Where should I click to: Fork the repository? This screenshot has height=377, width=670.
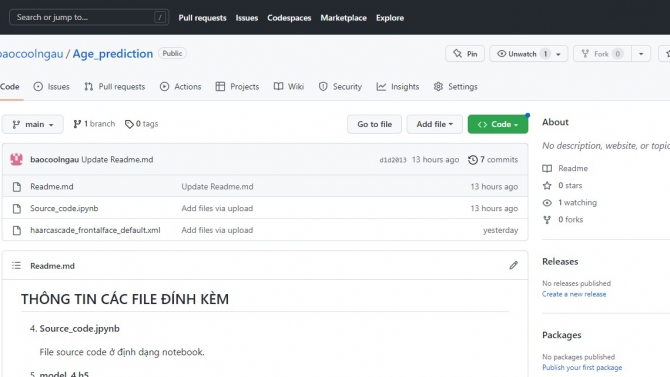[x=602, y=54]
